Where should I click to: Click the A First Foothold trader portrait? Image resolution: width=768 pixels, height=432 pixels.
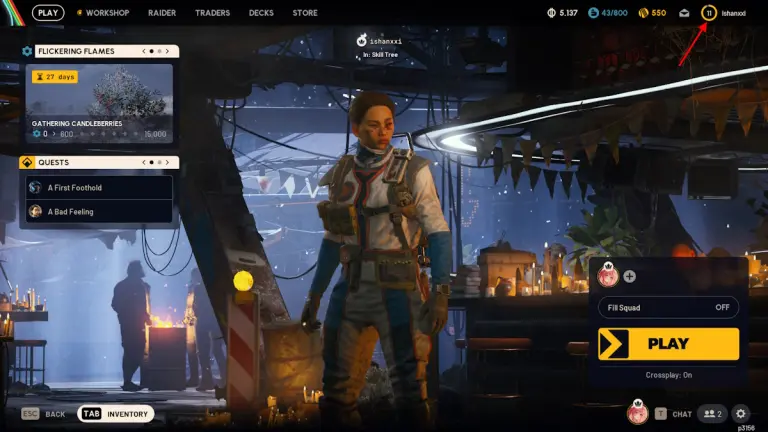[35, 187]
